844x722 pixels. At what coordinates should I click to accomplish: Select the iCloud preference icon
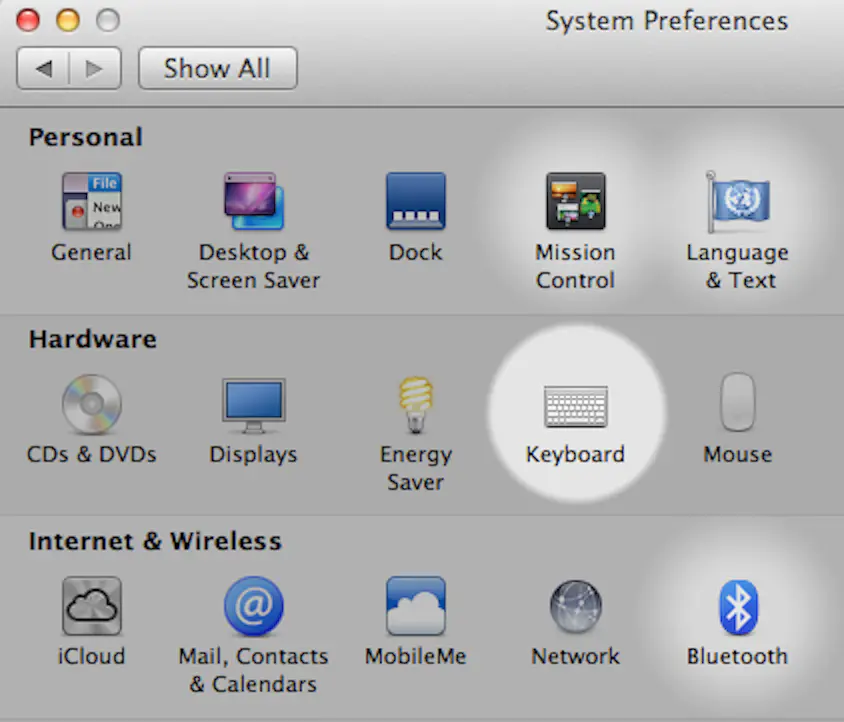click(x=91, y=605)
